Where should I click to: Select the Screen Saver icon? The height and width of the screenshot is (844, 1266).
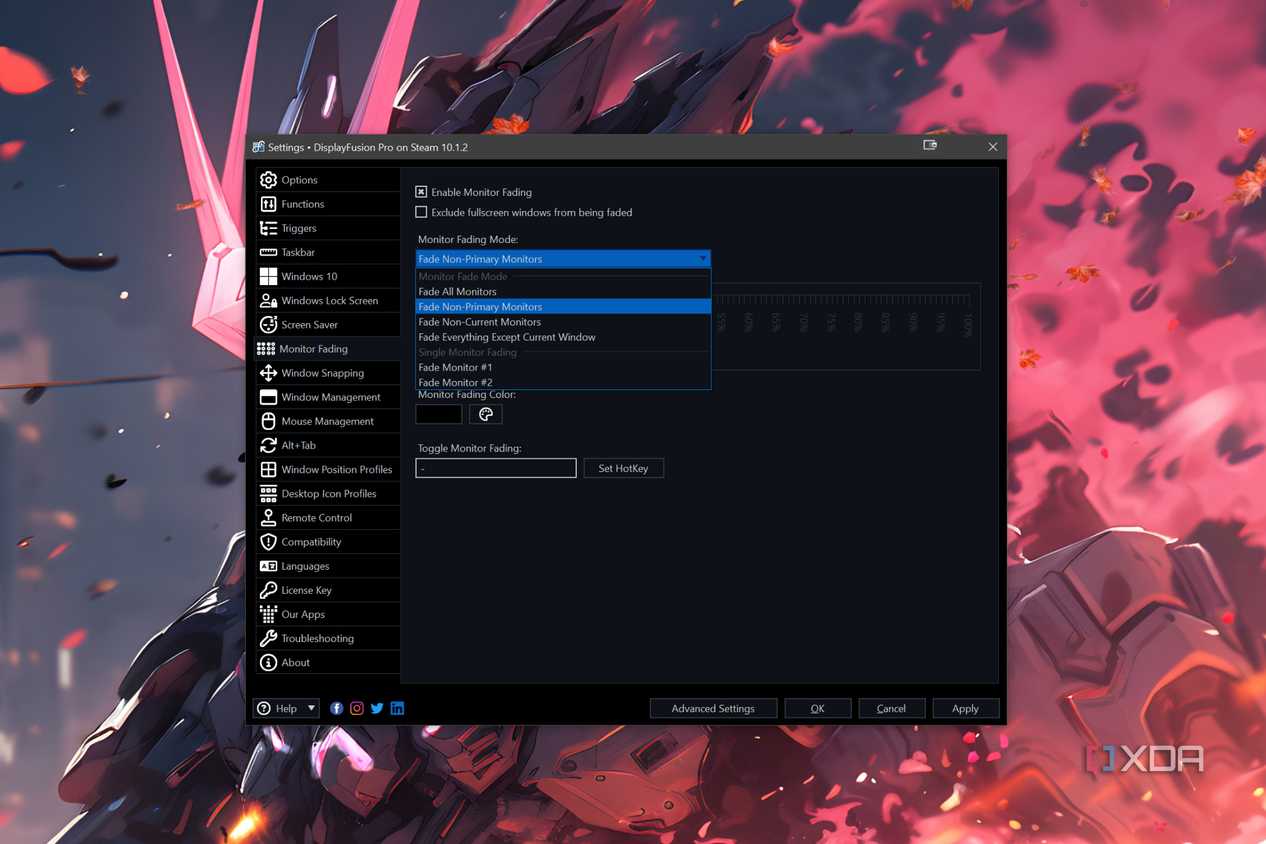[268, 325]
